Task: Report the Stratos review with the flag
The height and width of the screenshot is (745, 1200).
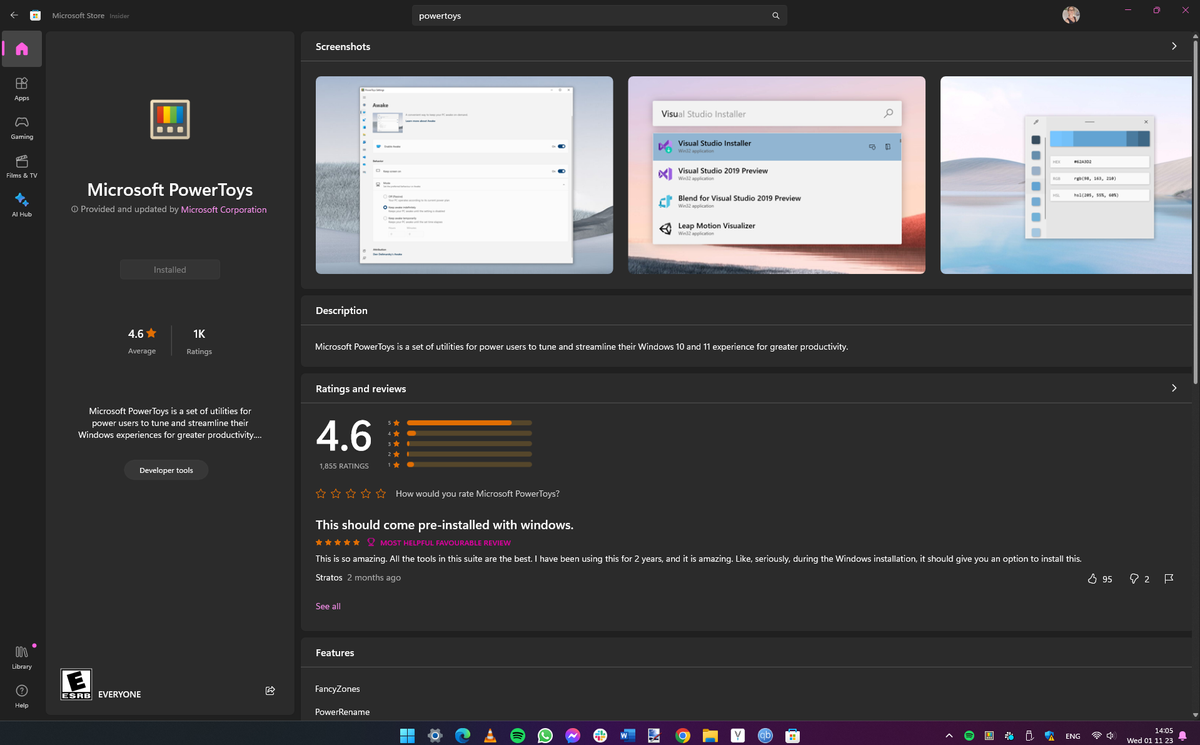Action: pos(1168,578)
